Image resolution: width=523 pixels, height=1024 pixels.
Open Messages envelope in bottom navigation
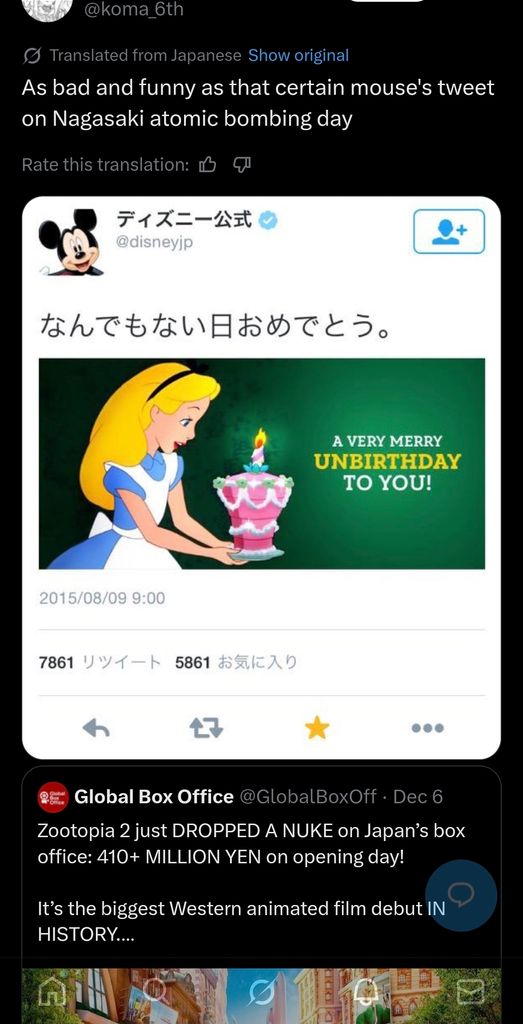tap(471, 994)
